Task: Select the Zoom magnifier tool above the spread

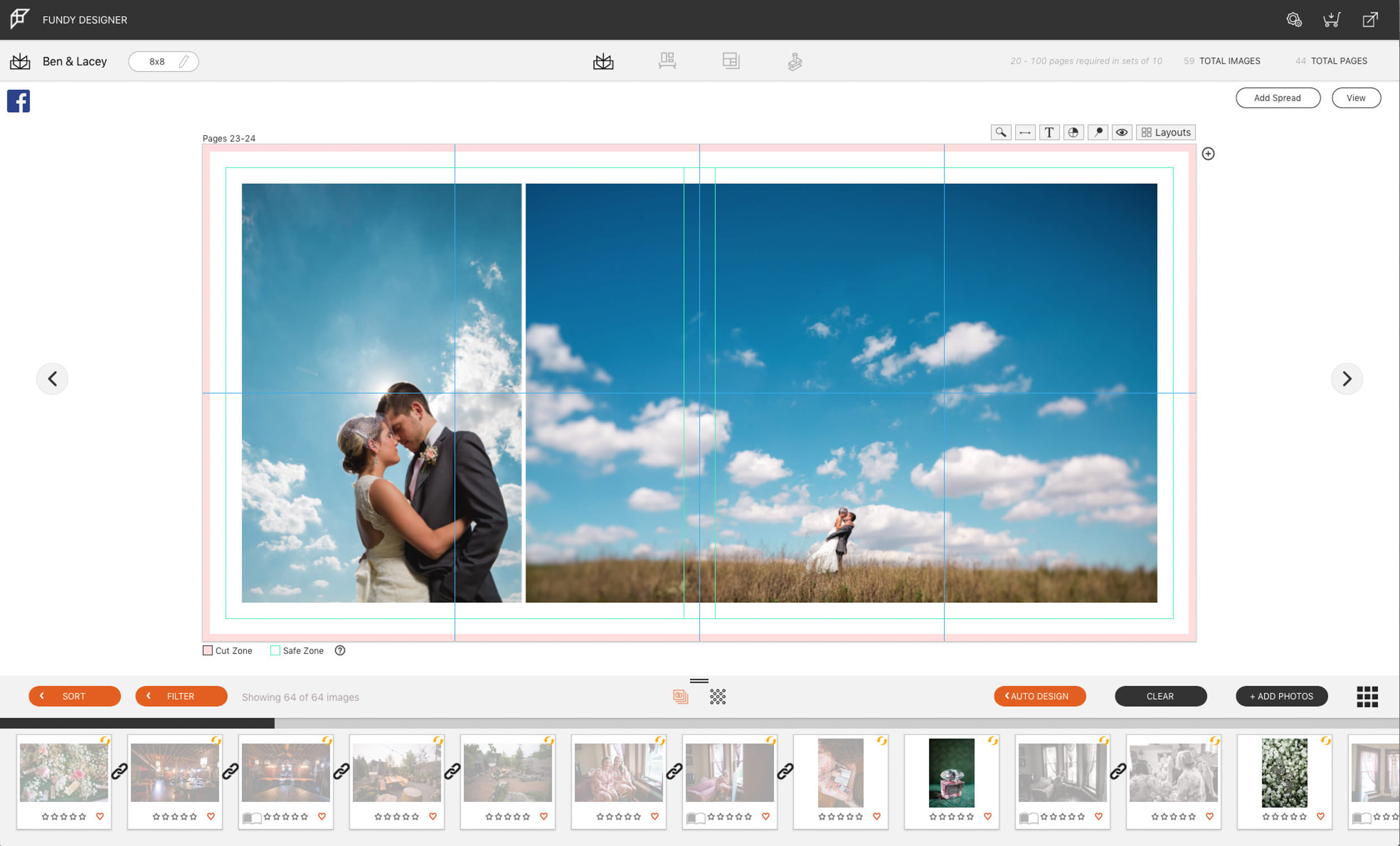Action: pyautogui.click(x=1001, y=132)
